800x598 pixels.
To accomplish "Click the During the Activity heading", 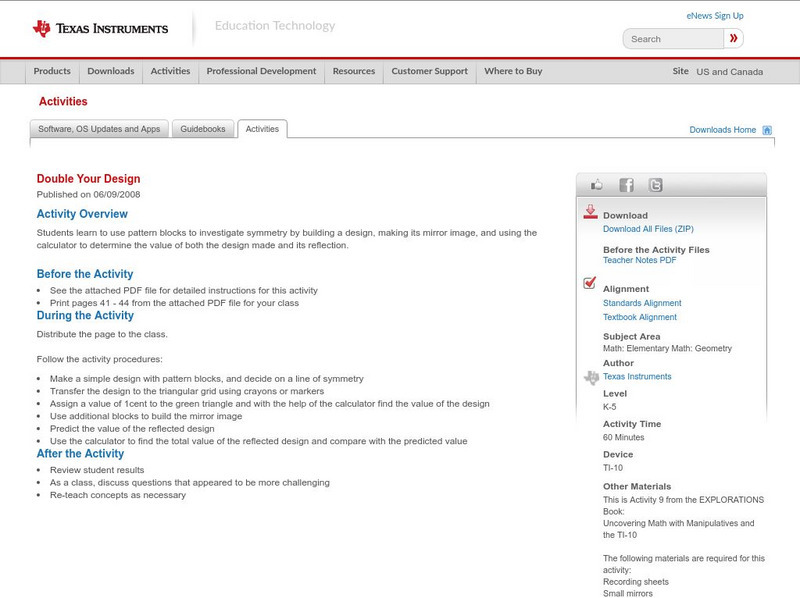I will coord(85,315).
